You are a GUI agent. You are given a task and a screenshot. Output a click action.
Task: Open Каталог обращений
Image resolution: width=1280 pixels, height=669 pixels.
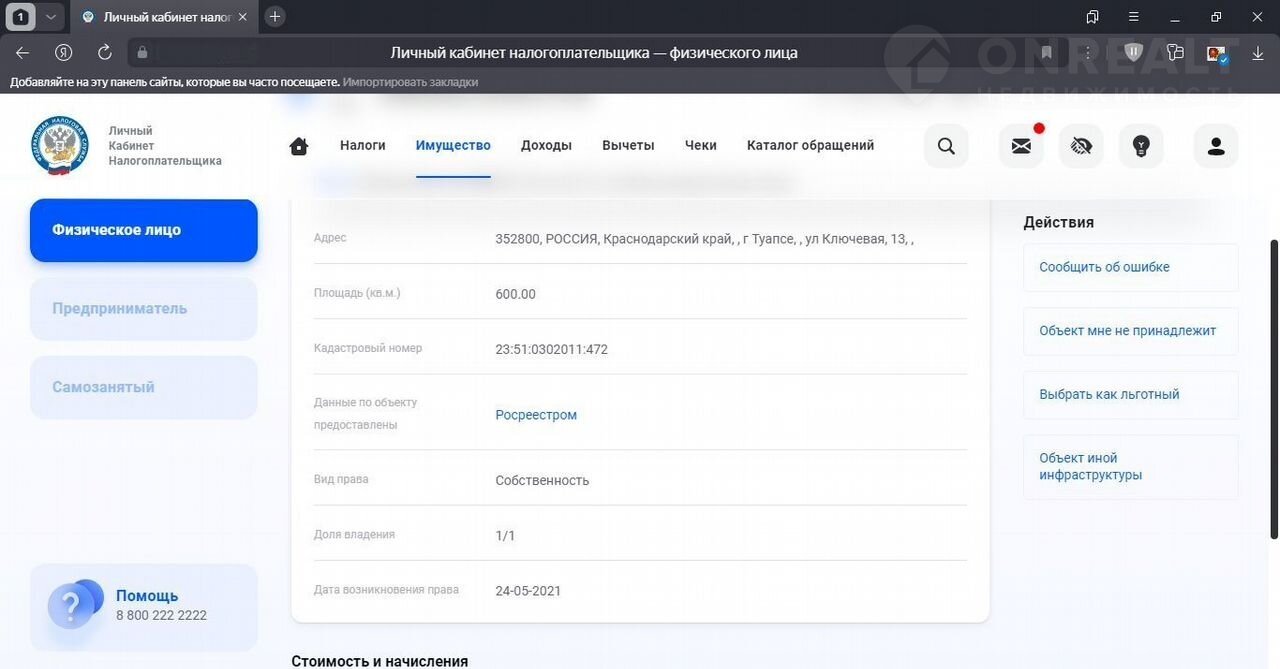coord(810,146)
